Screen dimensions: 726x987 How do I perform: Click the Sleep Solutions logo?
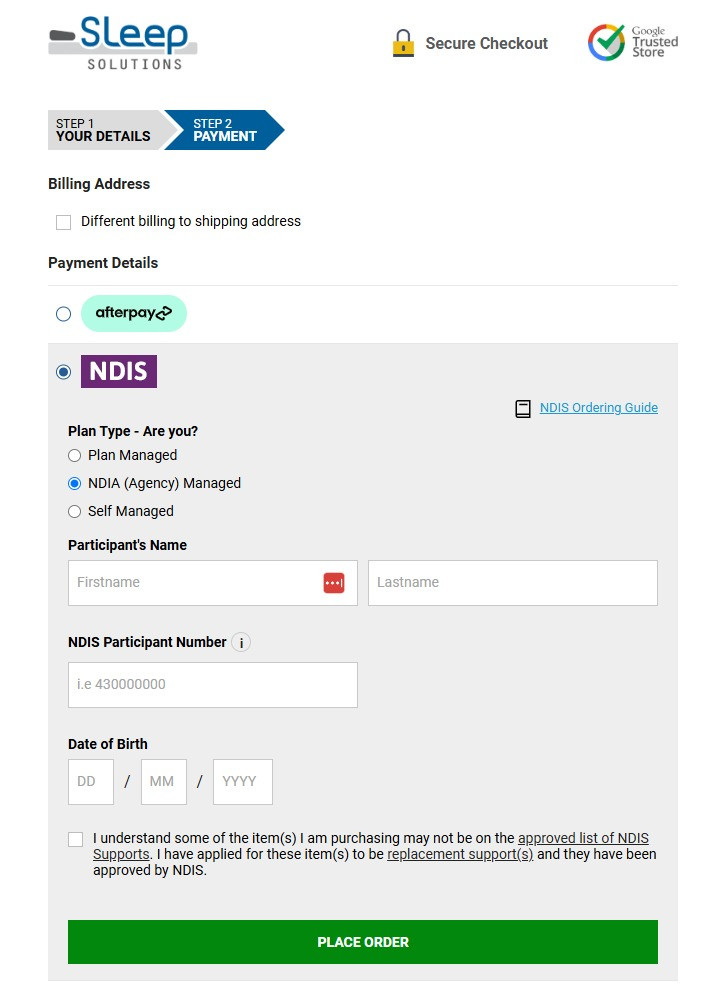coord(122,43)
